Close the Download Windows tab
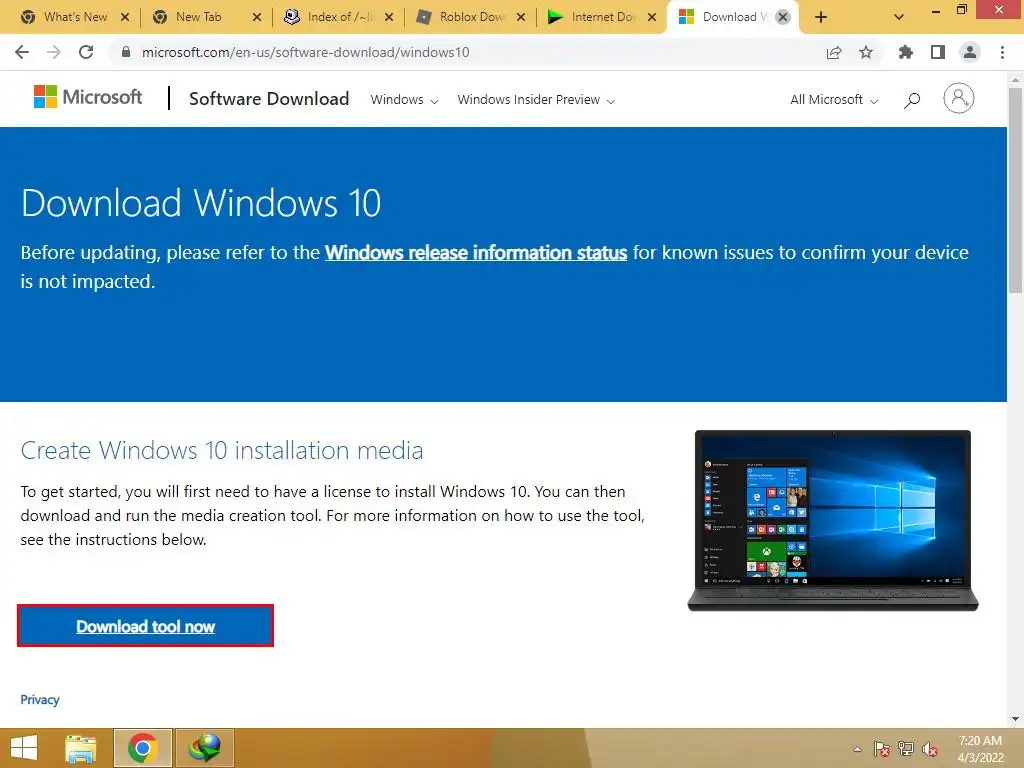 (782, 17)
